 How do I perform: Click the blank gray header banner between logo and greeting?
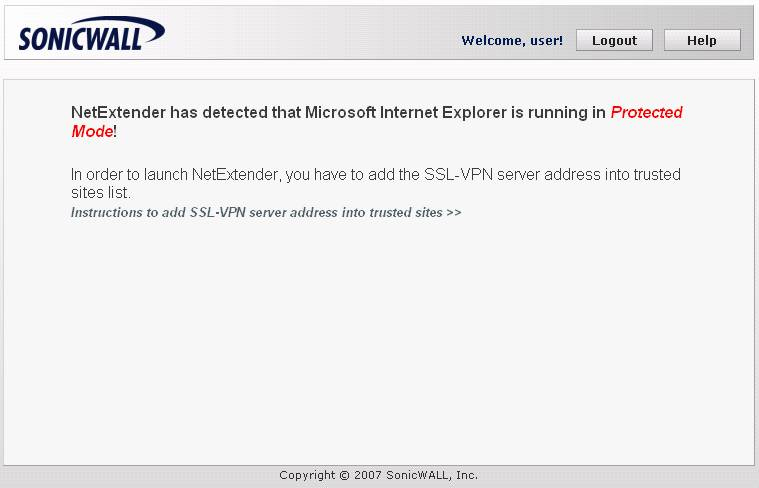[310, 33]
